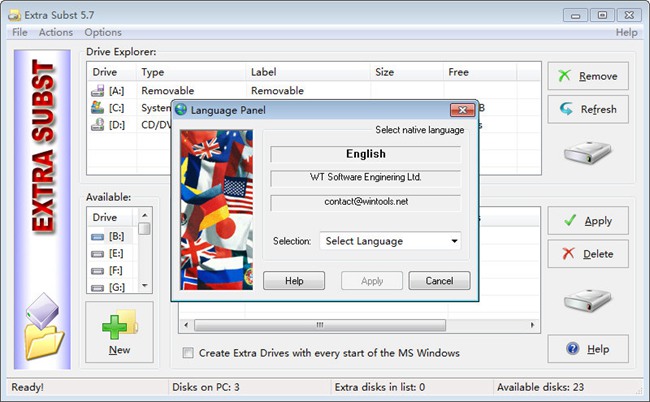The width and height of the screenshot is (650, 402).
Task: Open the File menu
Action: [20, 32]
